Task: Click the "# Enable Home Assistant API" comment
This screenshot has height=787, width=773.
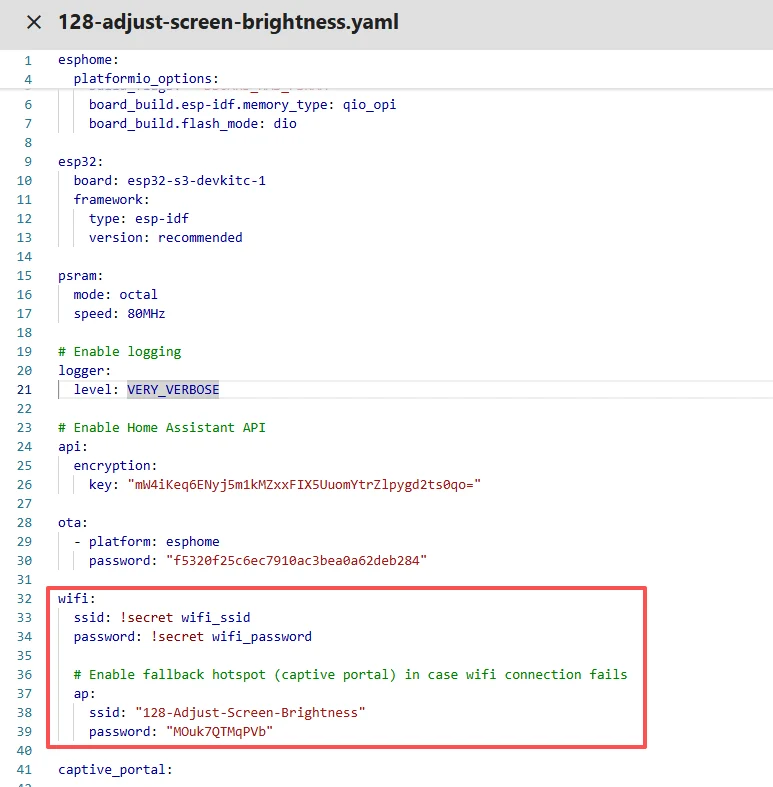Action: tap(161, 427)
